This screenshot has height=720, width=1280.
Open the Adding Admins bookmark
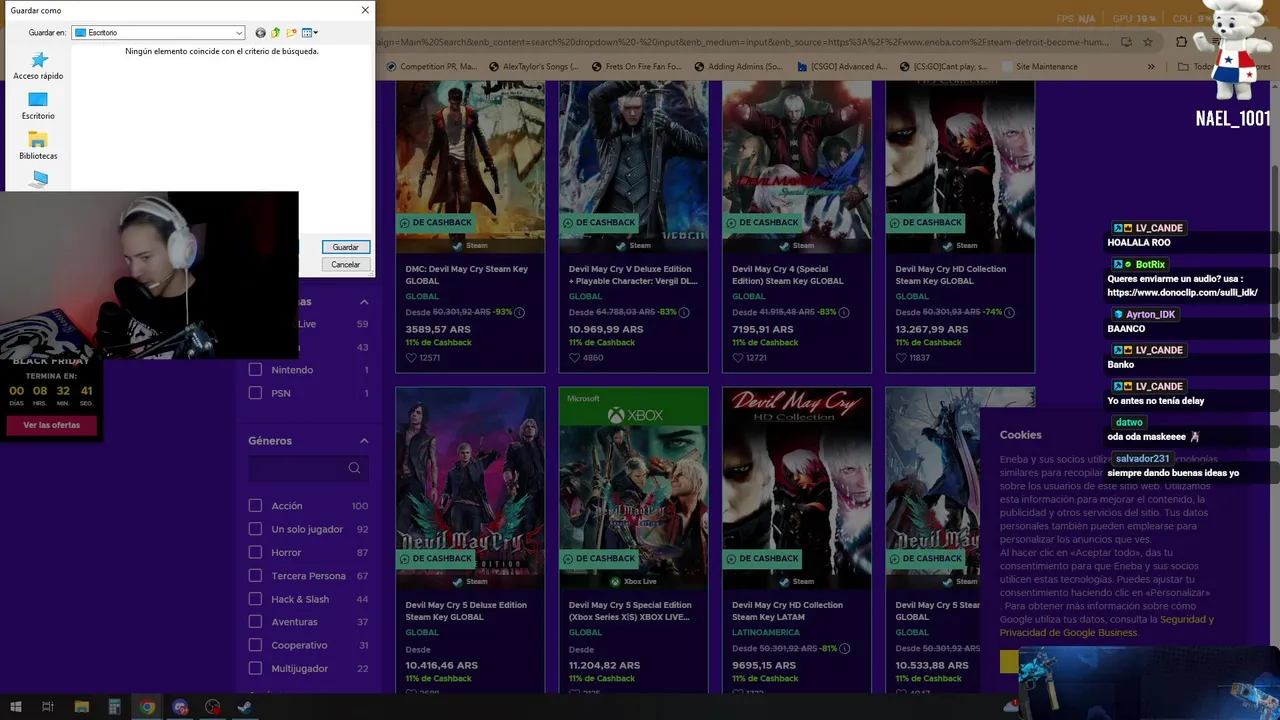click(738, 67)
